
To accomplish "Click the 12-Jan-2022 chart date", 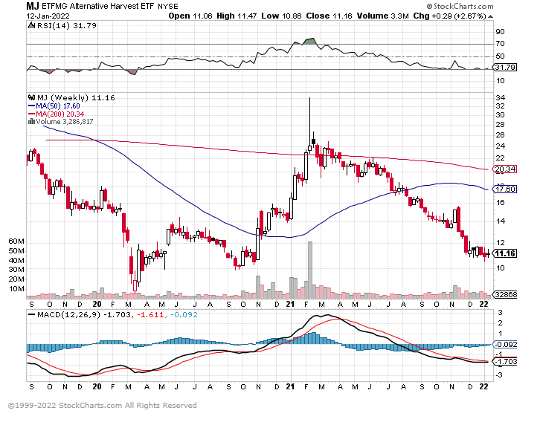I will point(48,16).
